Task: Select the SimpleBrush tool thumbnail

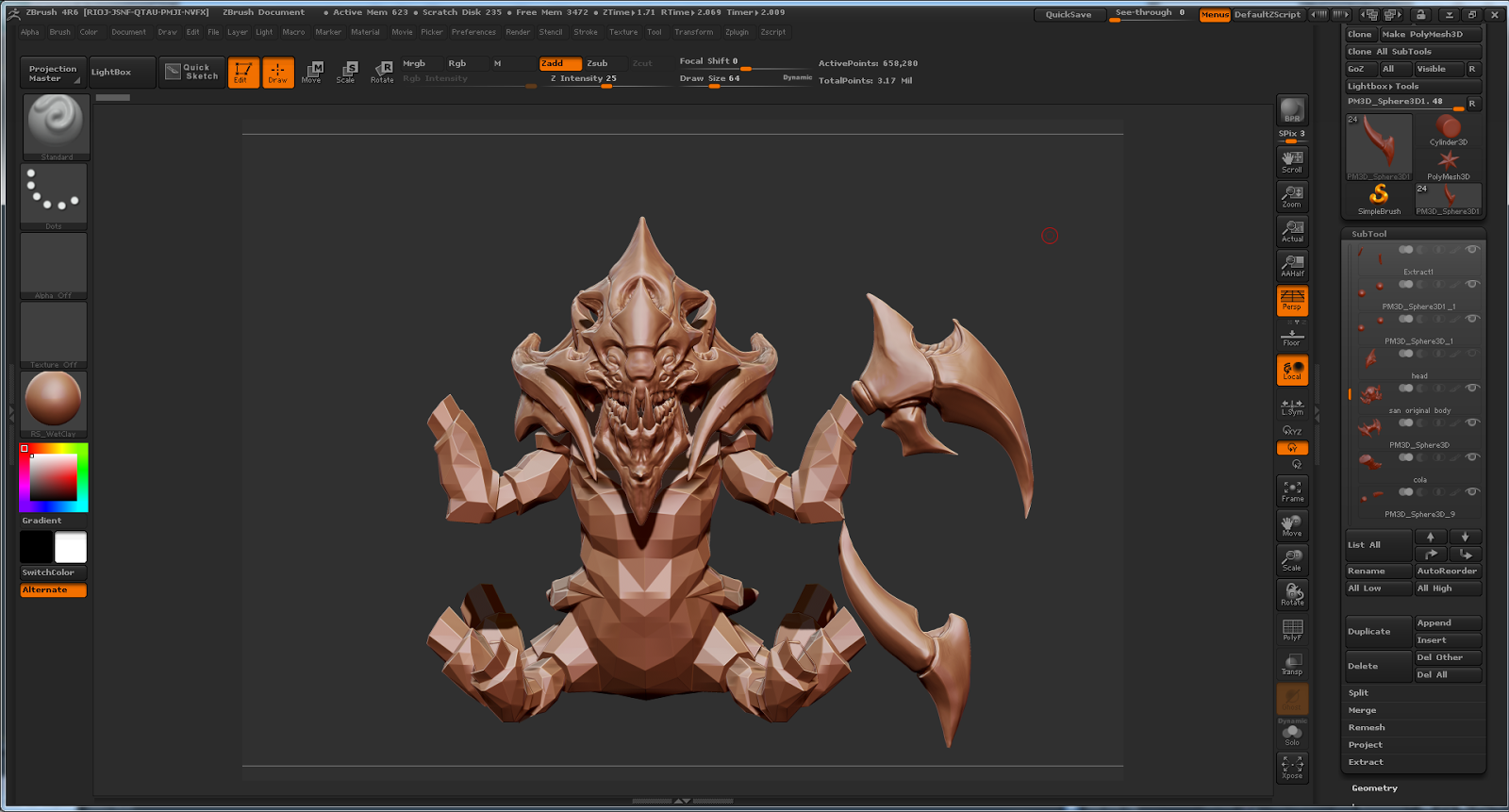Action: (x=1379, y=198)
